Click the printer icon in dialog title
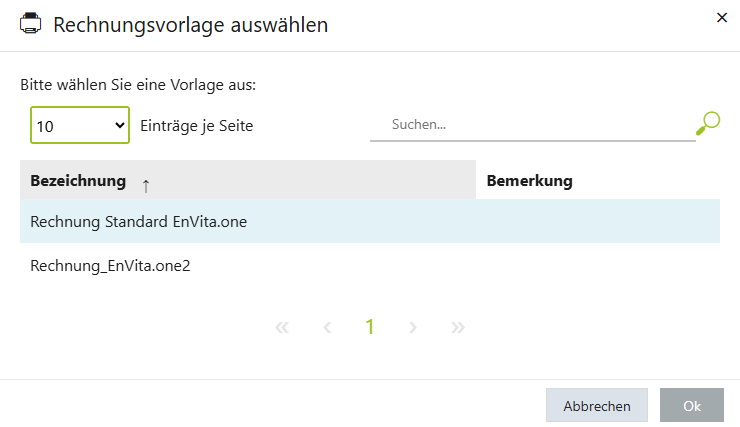 [x=31, y=25]
